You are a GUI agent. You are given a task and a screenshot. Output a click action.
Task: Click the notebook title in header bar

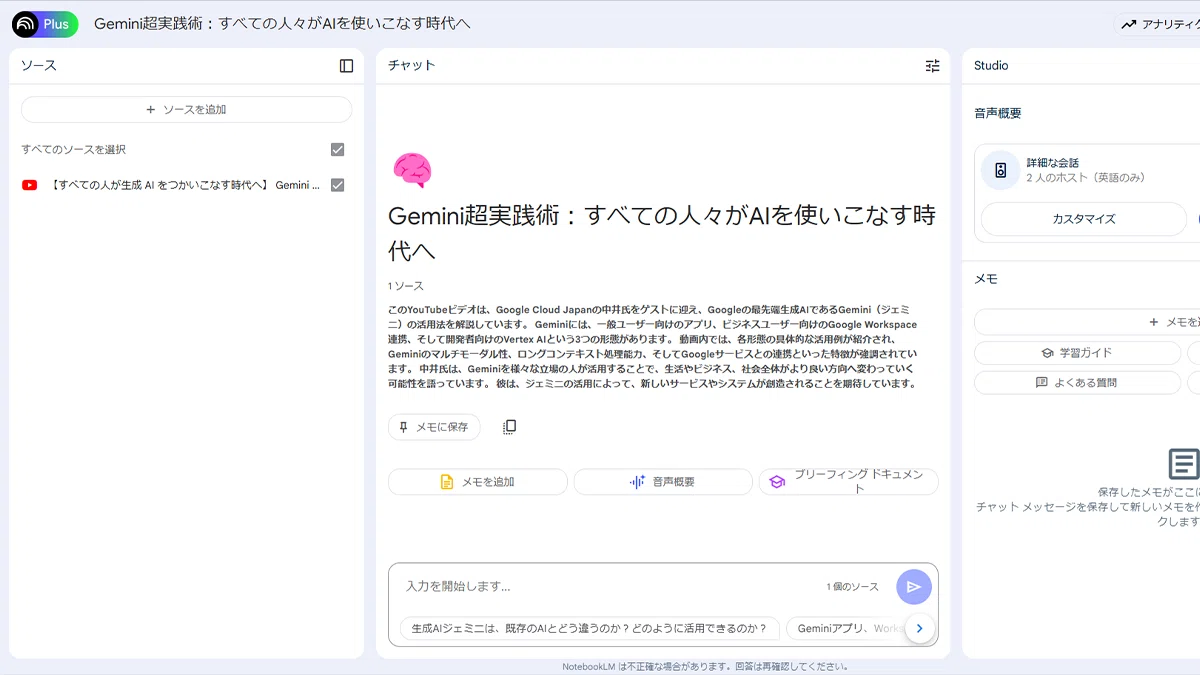[282, 24]
